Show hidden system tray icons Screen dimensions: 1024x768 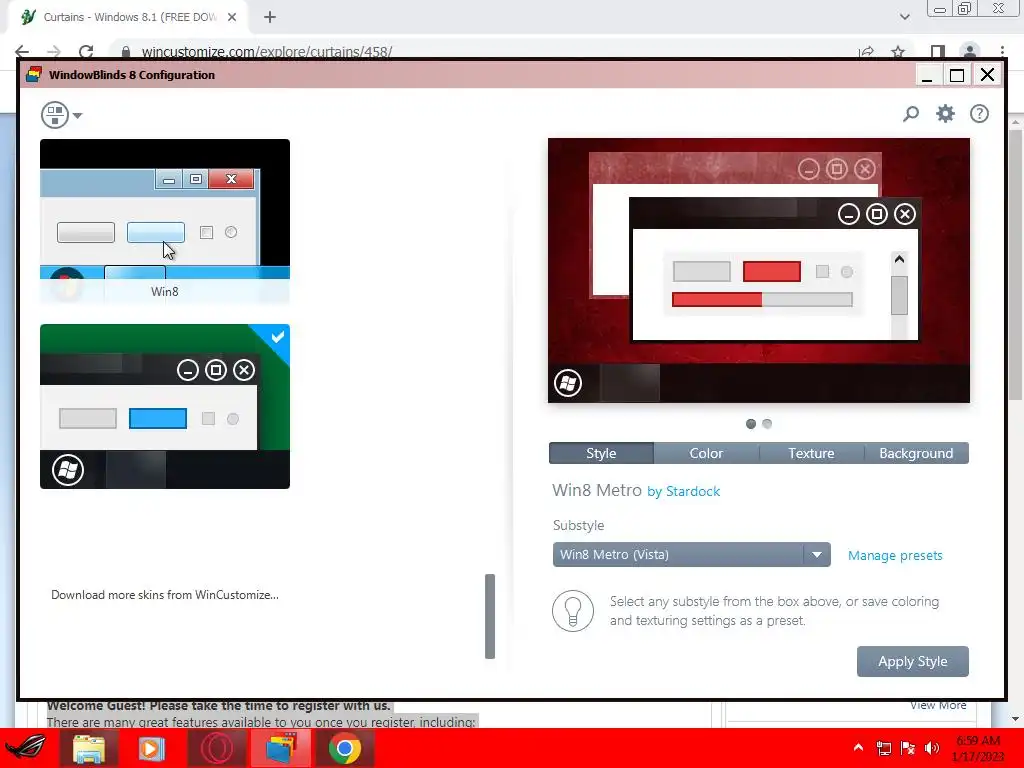pyautogui.click(x=858, y=748)
